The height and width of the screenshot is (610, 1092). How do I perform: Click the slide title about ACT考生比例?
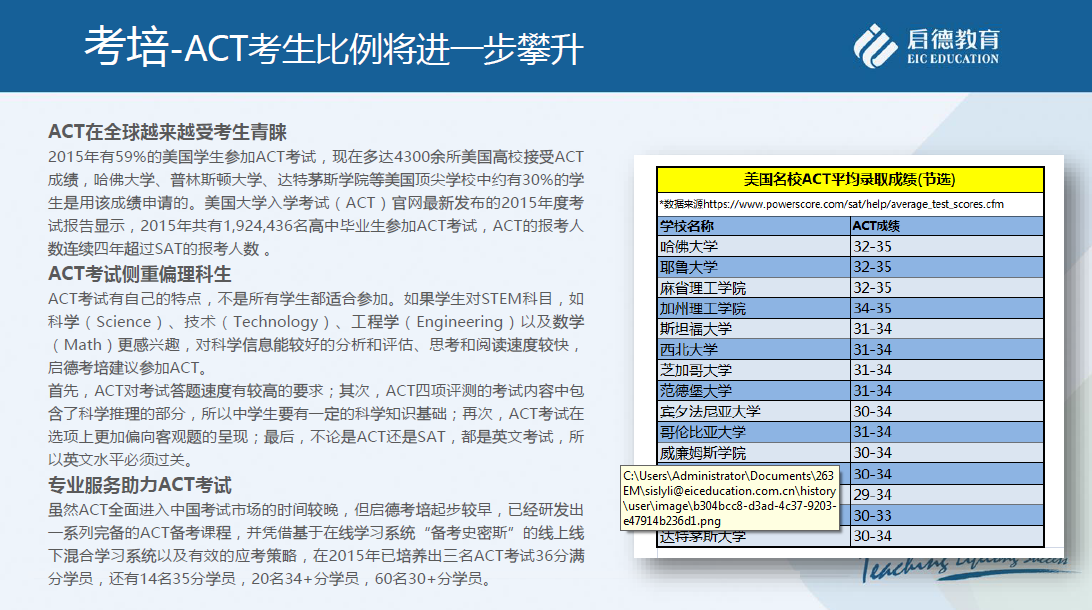pos(334,47)
